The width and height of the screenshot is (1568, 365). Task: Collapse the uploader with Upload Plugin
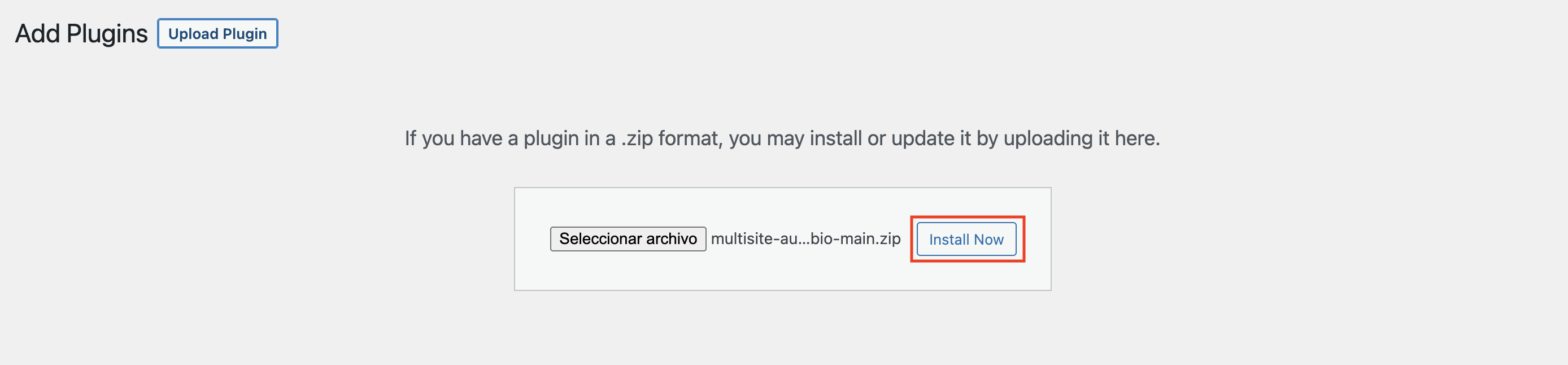coord(217,33)
